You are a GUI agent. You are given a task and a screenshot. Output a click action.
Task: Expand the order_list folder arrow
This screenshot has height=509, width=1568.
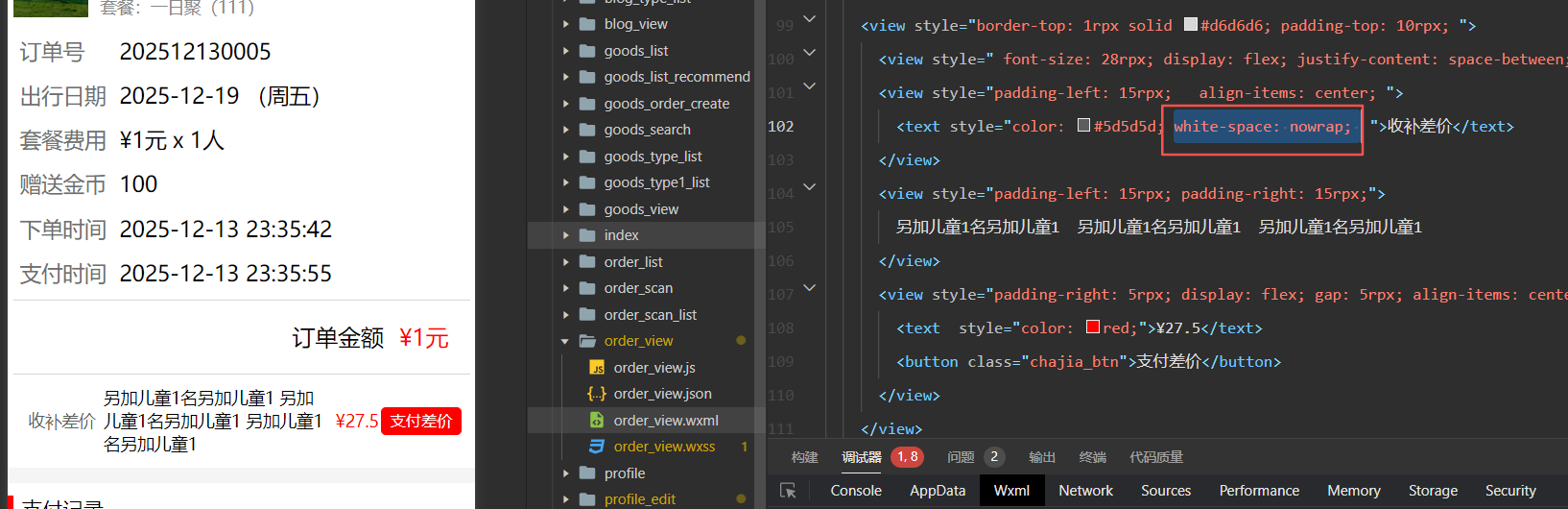pyautogui.click(x=565, y=262)
